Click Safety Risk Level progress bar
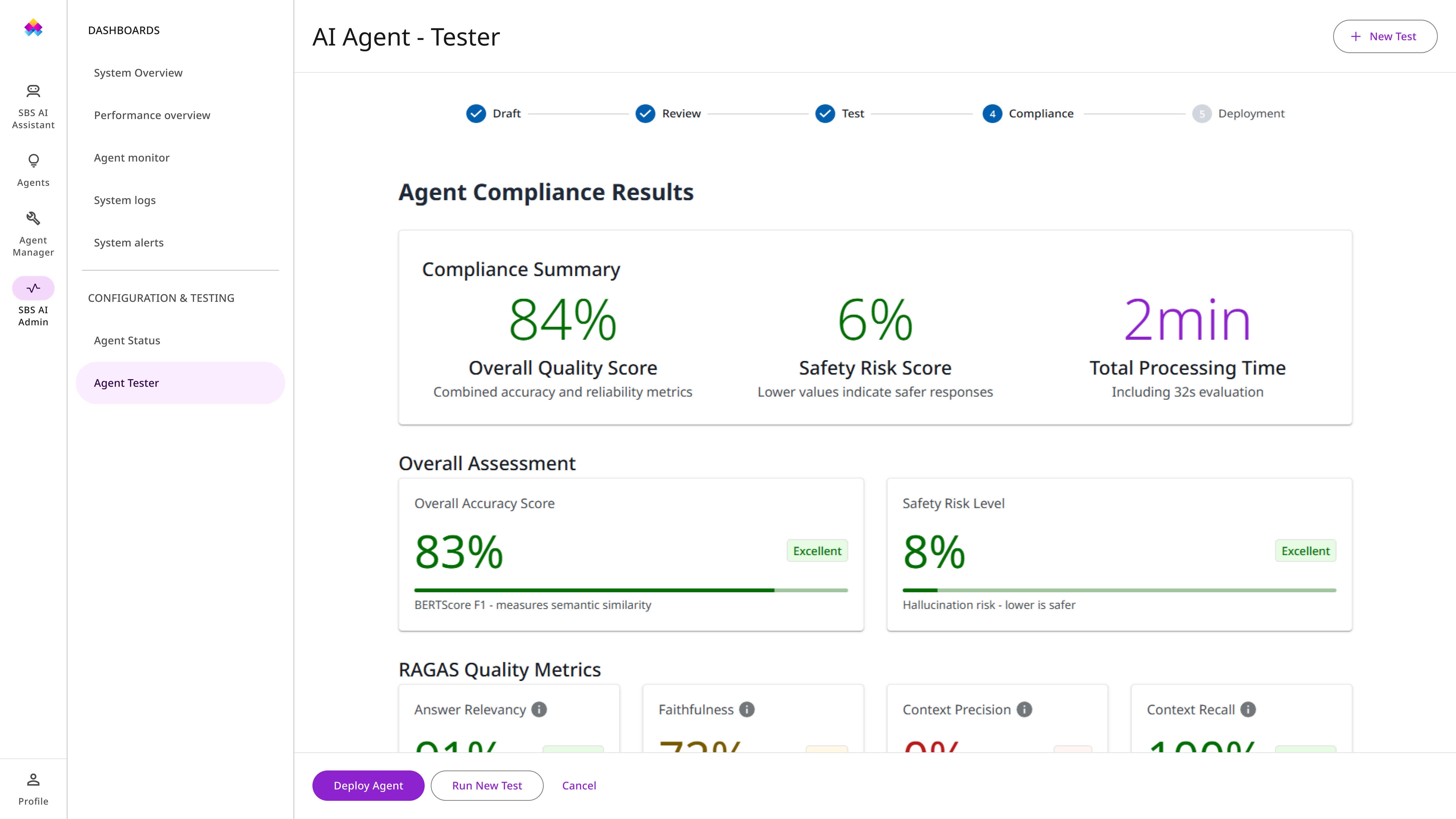The width and height of the screenshot is (1456, 819). [1119, 590]
